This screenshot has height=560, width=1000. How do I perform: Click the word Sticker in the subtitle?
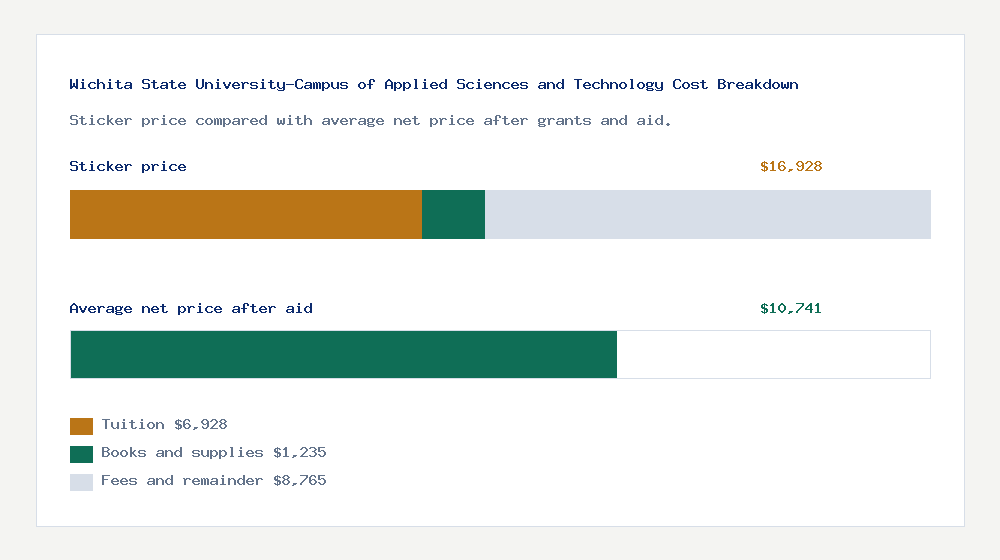coord(101,121)
